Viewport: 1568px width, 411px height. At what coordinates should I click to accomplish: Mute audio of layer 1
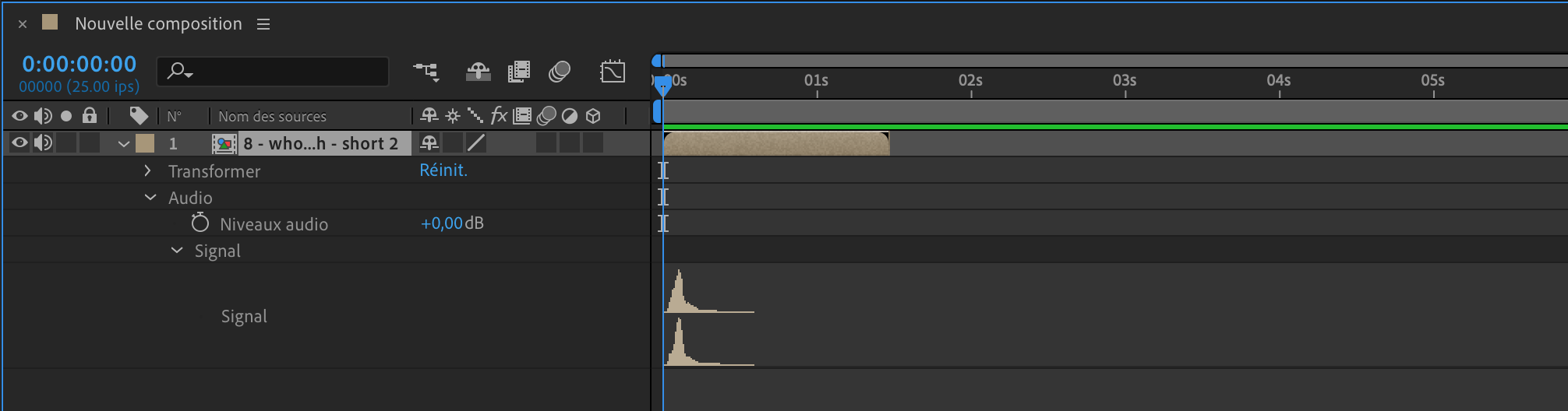coord(43,142)
